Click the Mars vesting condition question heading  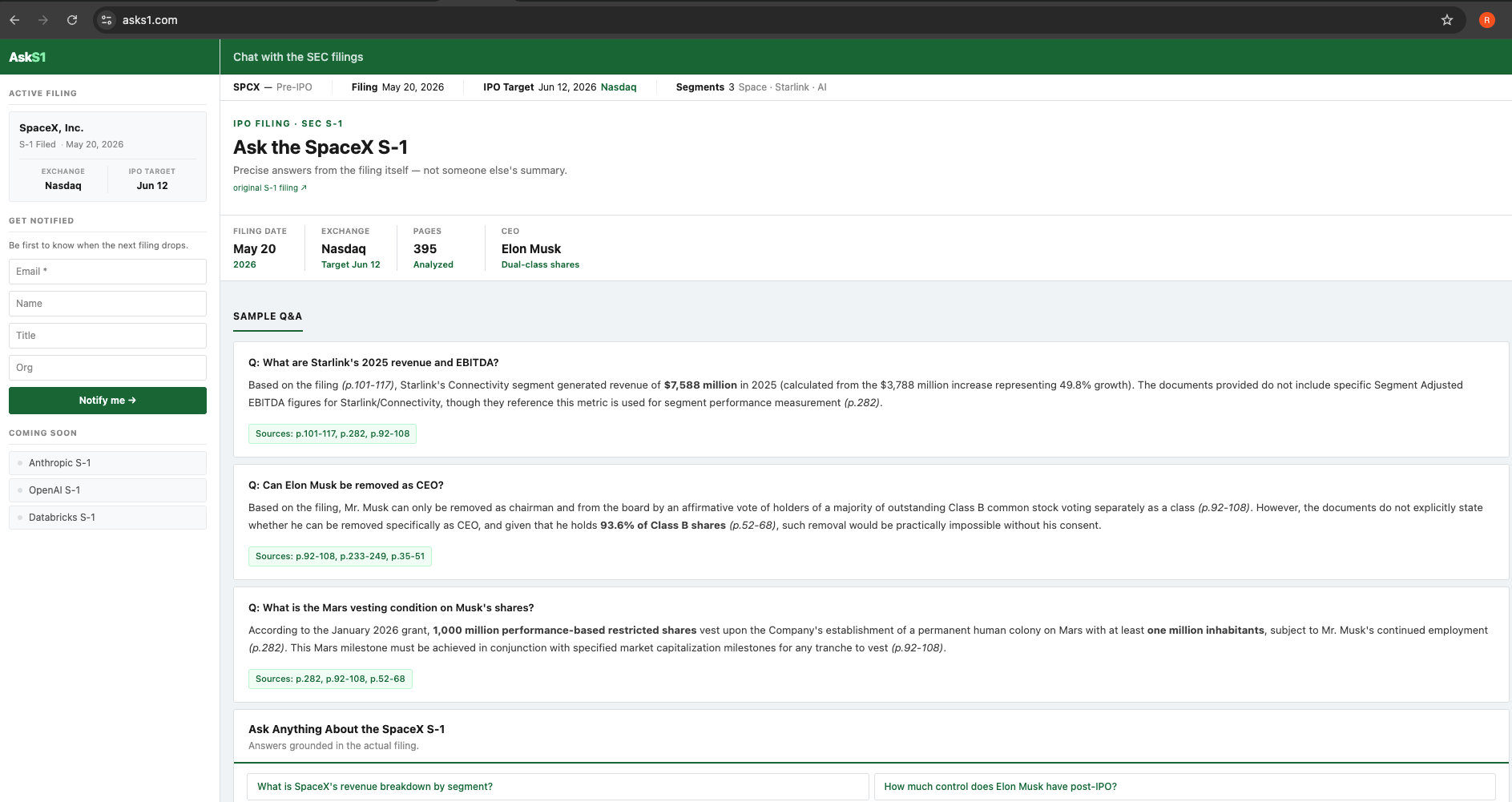pos(391,608)
